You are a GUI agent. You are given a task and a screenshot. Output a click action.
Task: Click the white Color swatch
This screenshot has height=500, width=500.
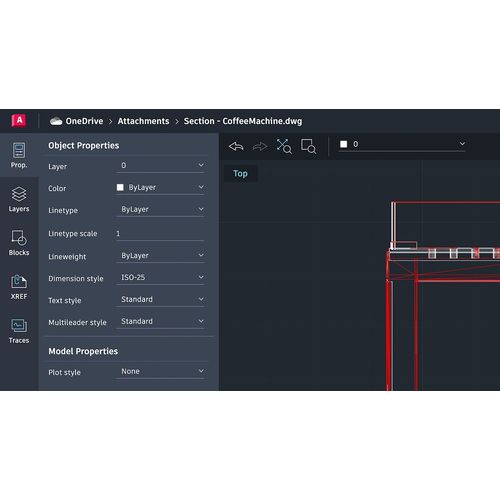click(x=120, y=187)
